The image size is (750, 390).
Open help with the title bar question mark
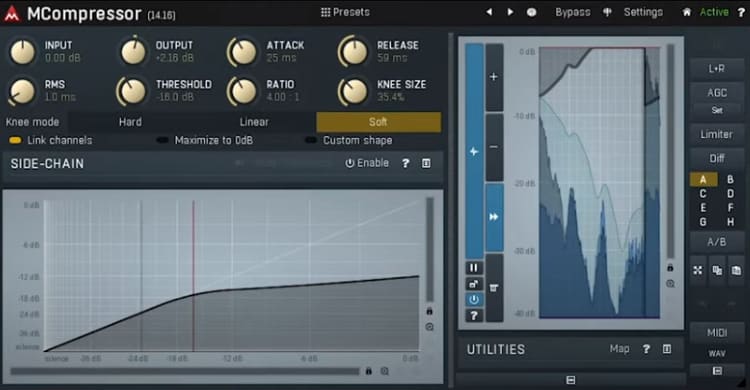(x=741, y=12)
